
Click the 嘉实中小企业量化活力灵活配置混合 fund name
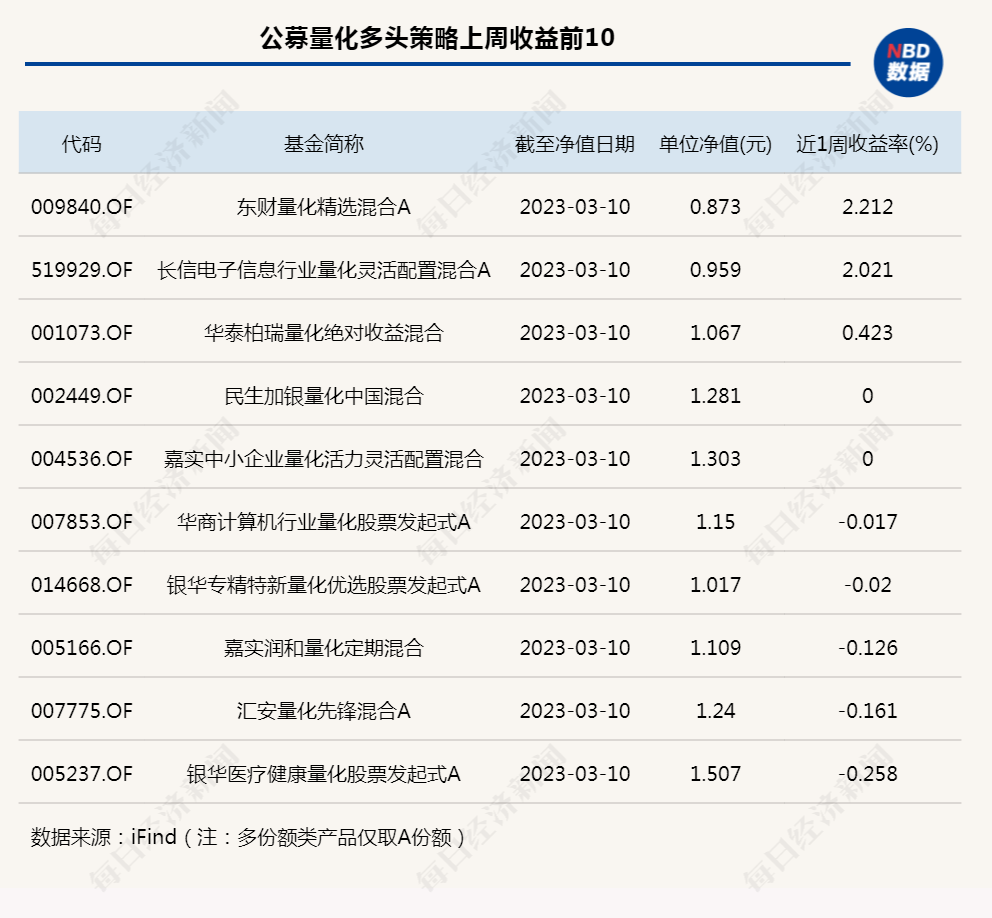[323, 459]
